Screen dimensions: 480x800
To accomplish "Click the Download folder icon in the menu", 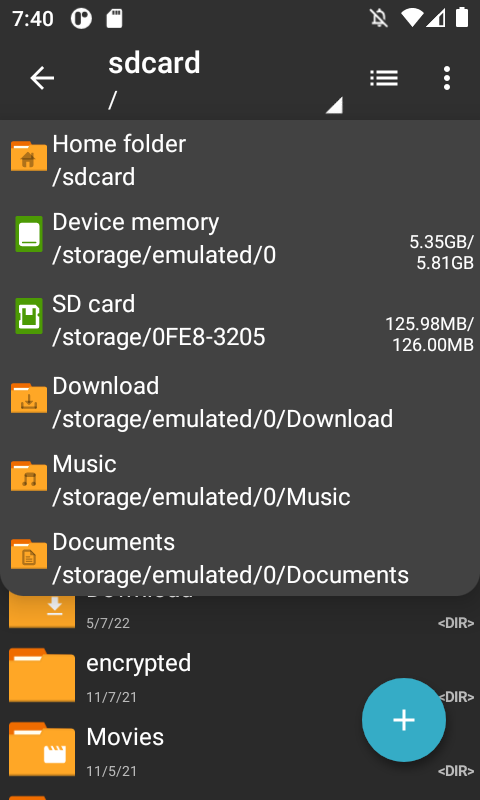I will tap(29, 398).
